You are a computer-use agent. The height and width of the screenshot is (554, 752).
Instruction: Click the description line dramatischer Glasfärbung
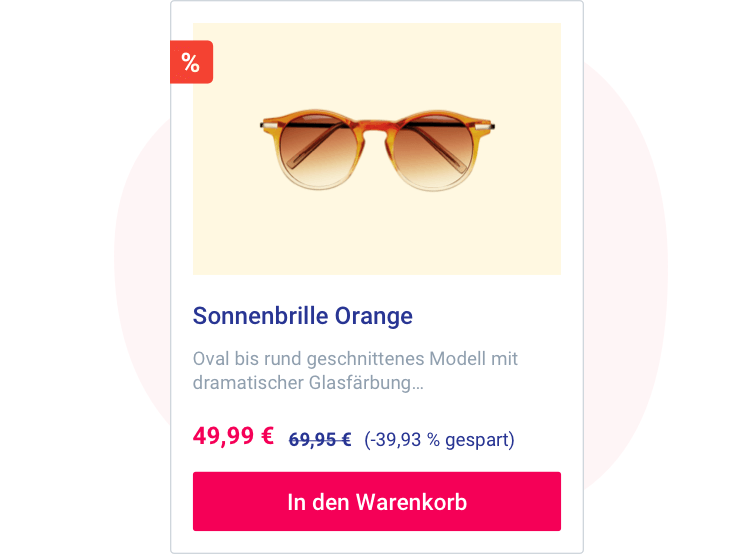[x=308, y=383]
